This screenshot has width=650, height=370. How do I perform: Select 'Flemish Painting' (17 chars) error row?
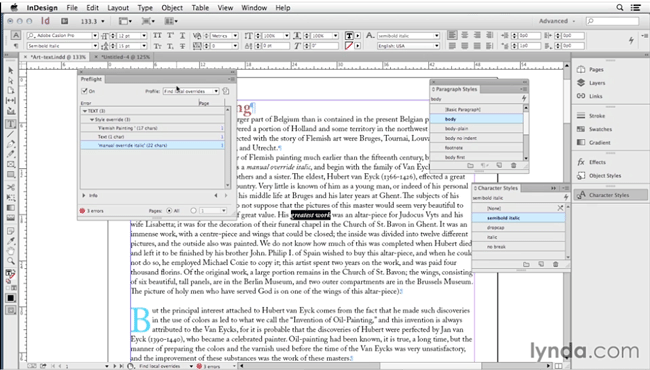coord(152,128)
